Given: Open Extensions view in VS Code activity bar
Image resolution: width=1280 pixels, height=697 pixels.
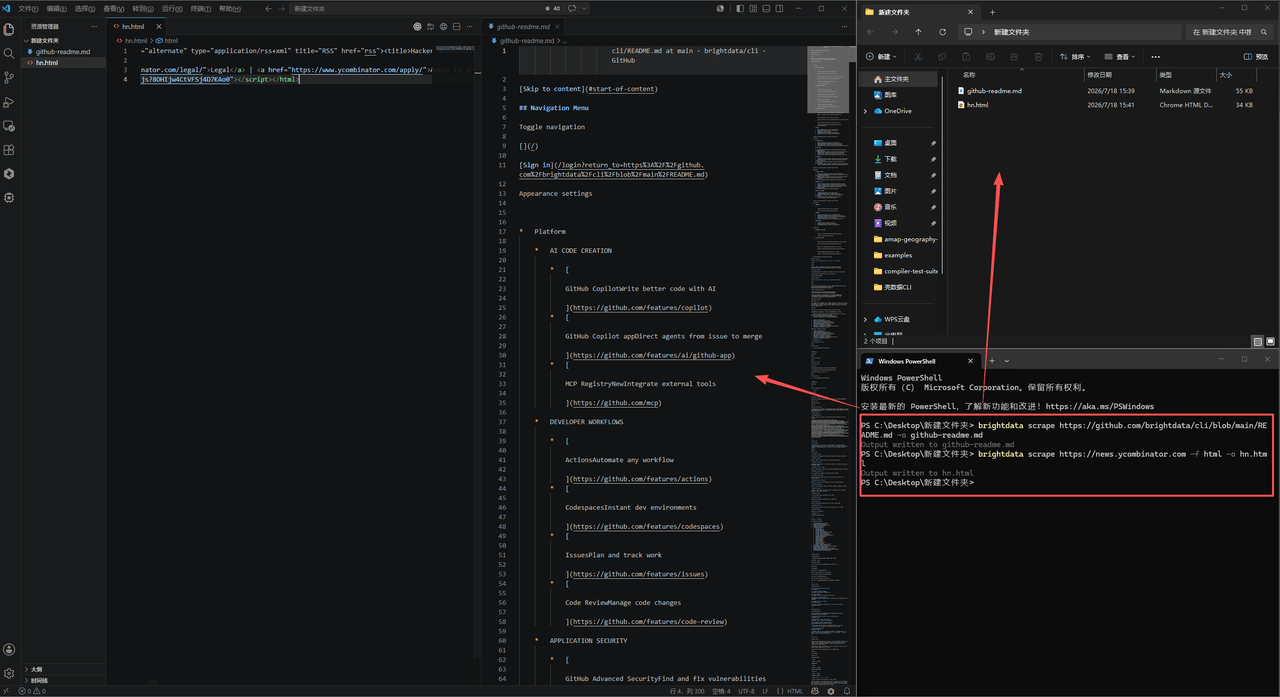Looking at the screenshot, I should tap(9, 150).
